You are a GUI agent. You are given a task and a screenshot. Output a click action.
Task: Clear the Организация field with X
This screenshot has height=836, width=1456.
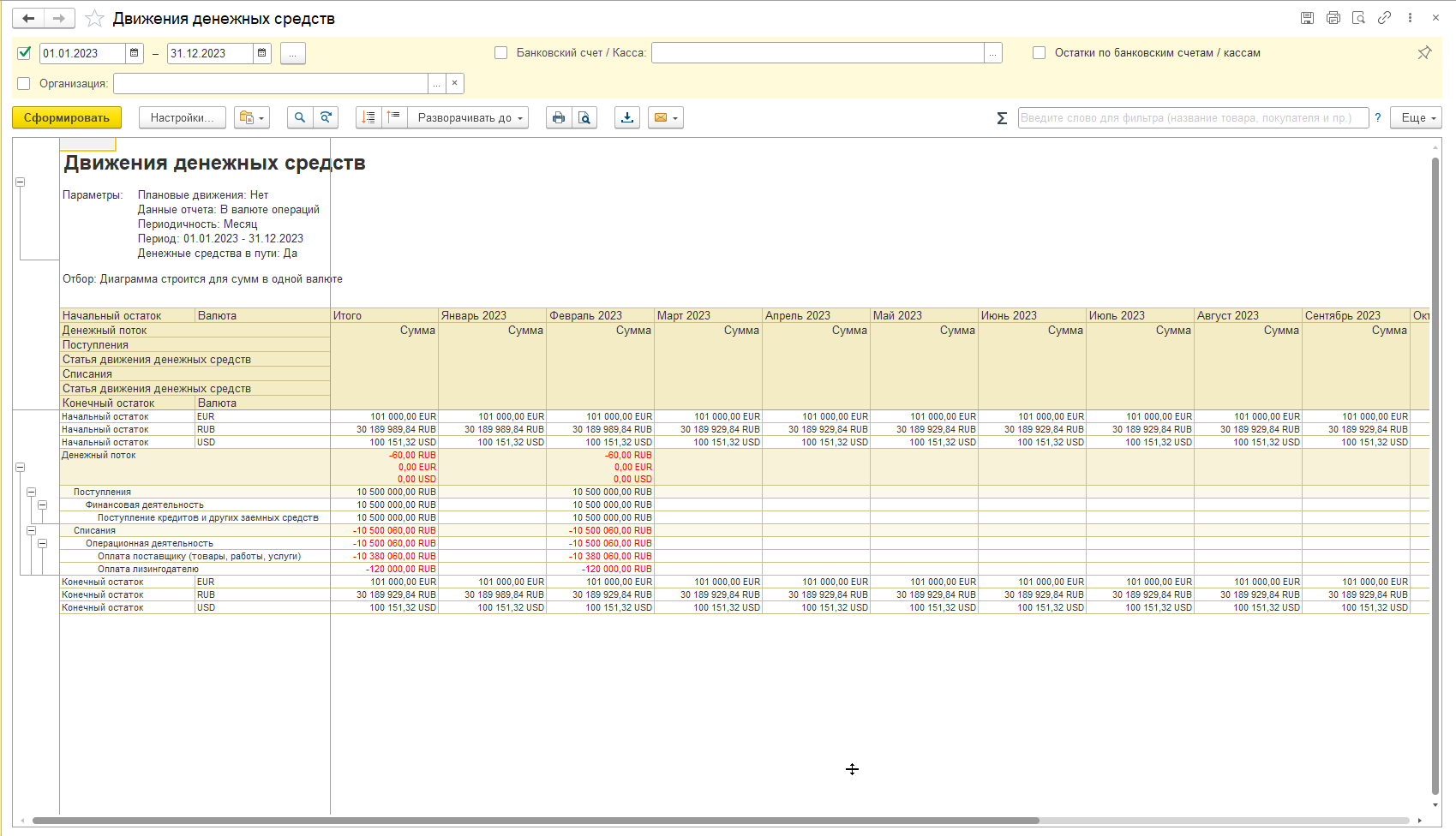tap(455, 83)
